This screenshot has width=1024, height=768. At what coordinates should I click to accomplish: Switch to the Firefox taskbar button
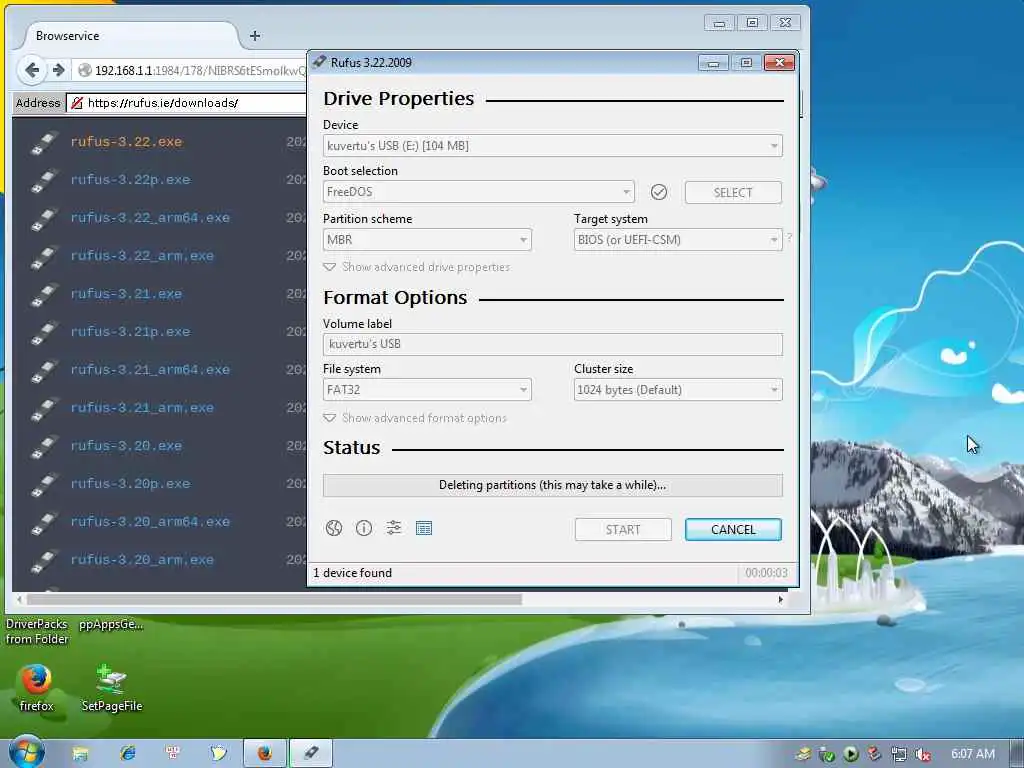(265, 754)
